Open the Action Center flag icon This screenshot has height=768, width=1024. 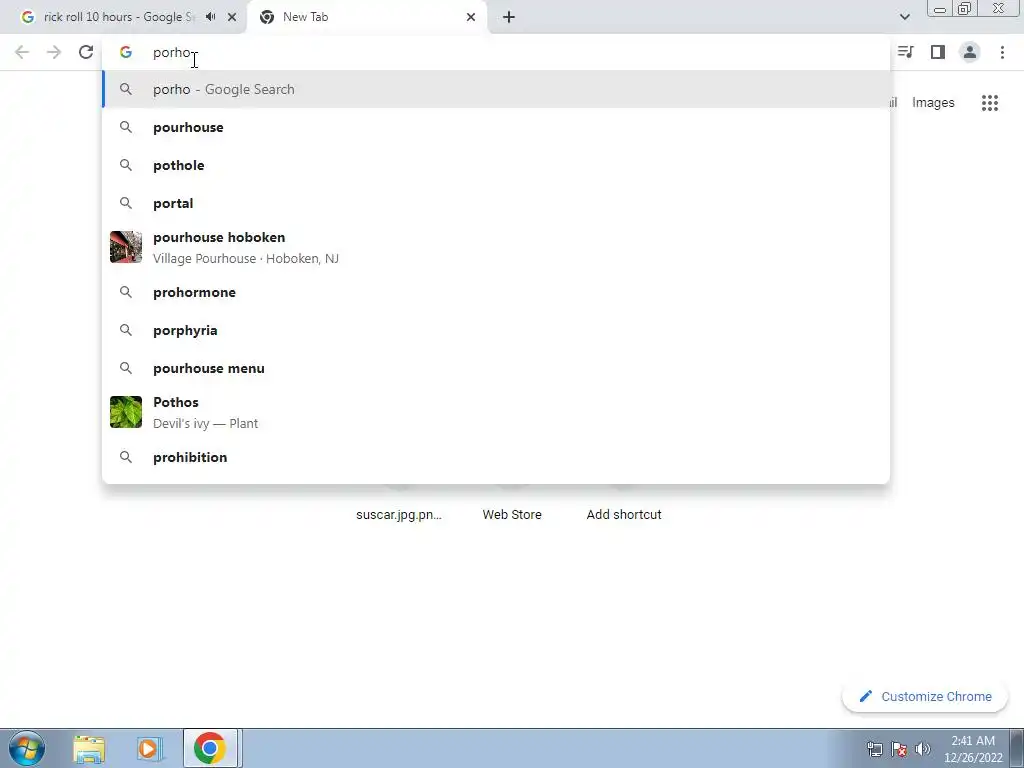[x=899, y=749]
